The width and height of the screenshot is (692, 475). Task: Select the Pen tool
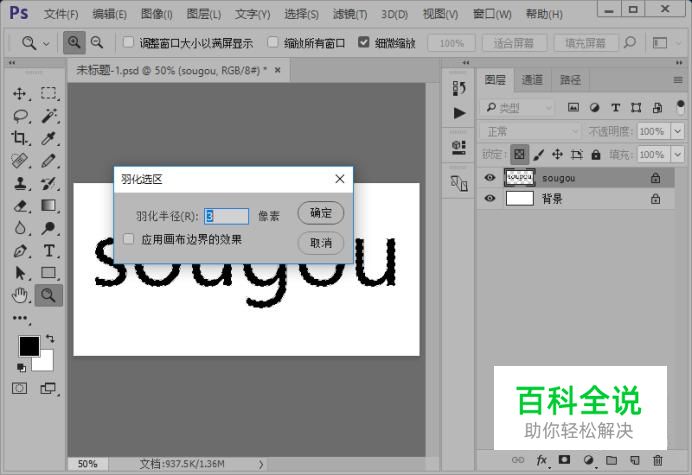(19, 251)
